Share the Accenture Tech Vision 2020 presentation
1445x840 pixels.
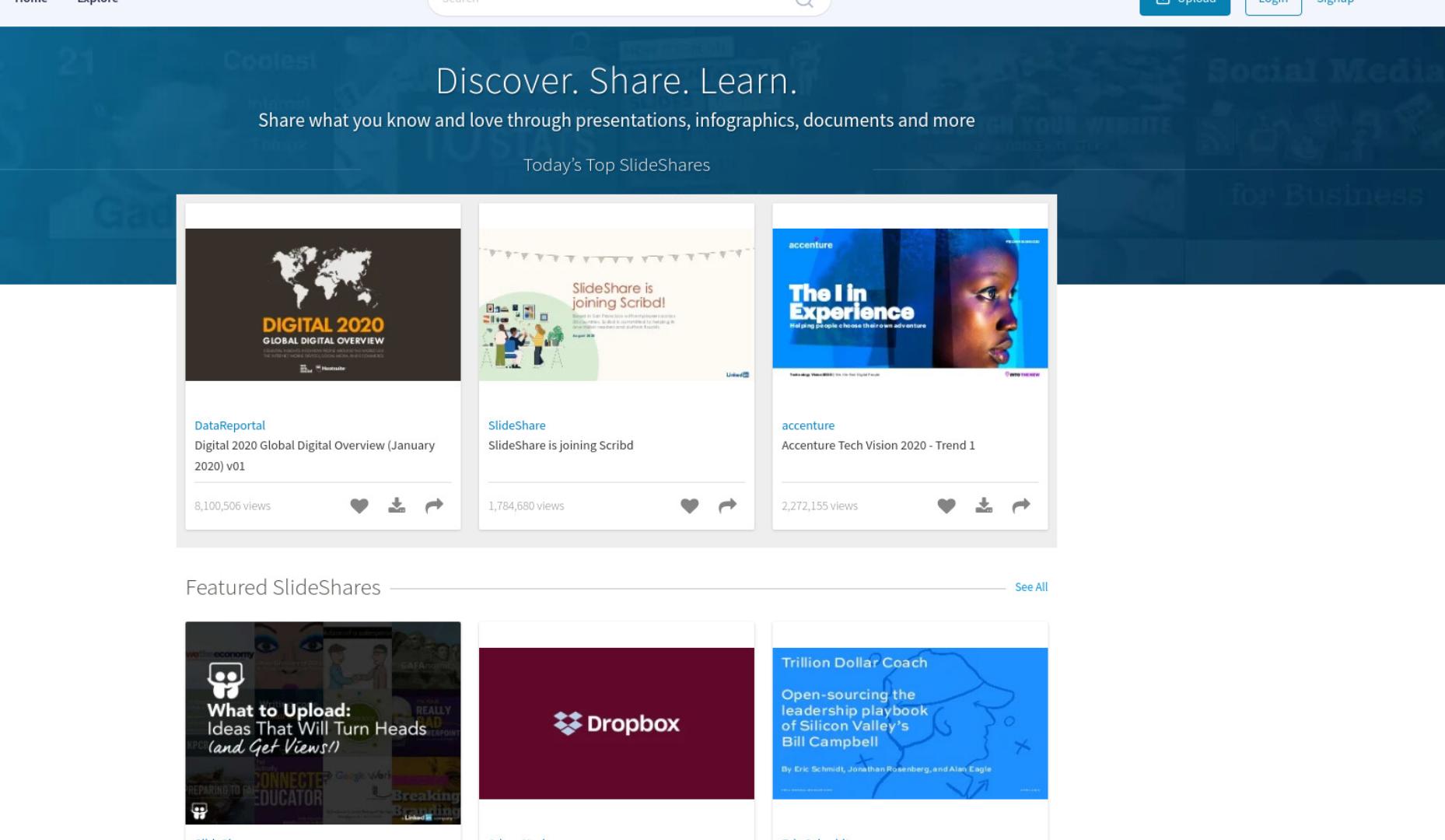1021,506
